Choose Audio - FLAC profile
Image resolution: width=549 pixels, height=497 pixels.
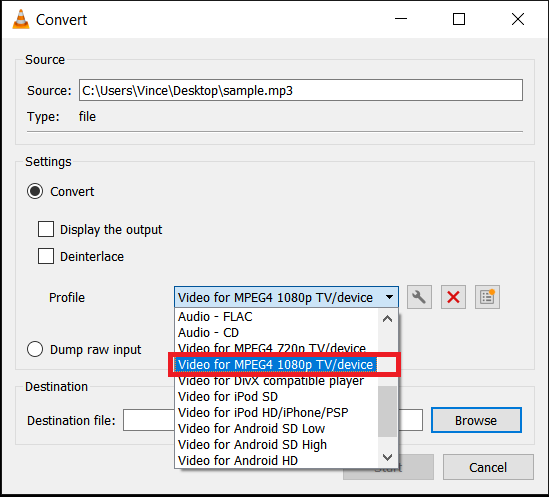[276, 317]
